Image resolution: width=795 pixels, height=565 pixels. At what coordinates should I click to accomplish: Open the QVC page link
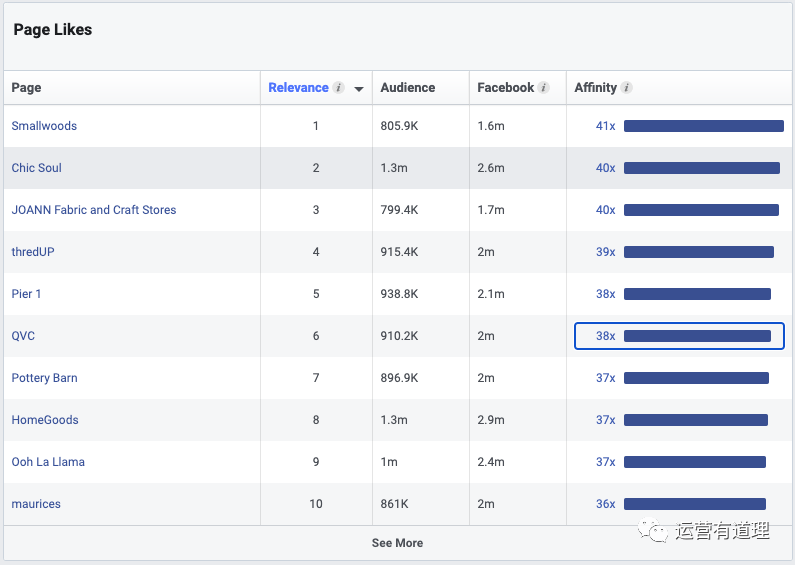point(23,336)
